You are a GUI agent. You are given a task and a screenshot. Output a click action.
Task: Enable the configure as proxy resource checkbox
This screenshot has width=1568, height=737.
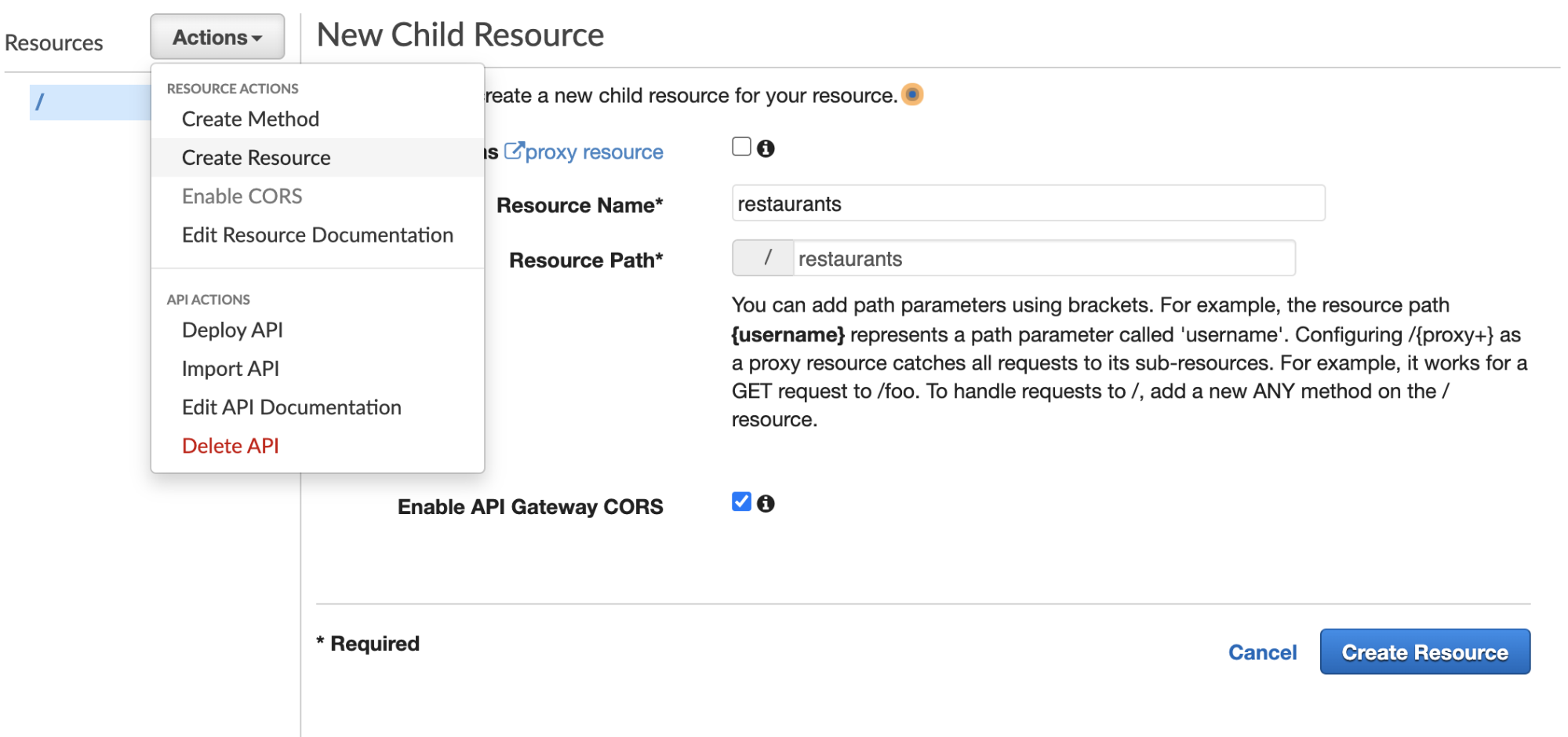pos(740,146)
